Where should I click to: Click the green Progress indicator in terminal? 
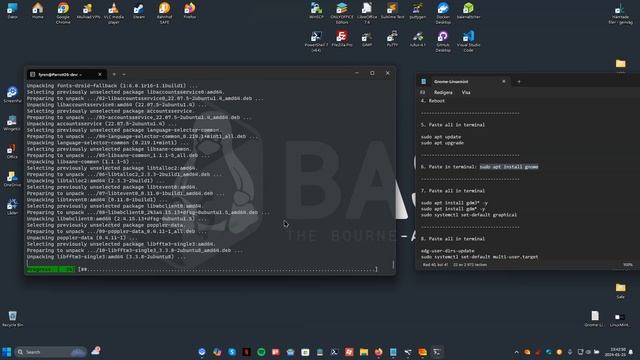(x=51, y=269)
